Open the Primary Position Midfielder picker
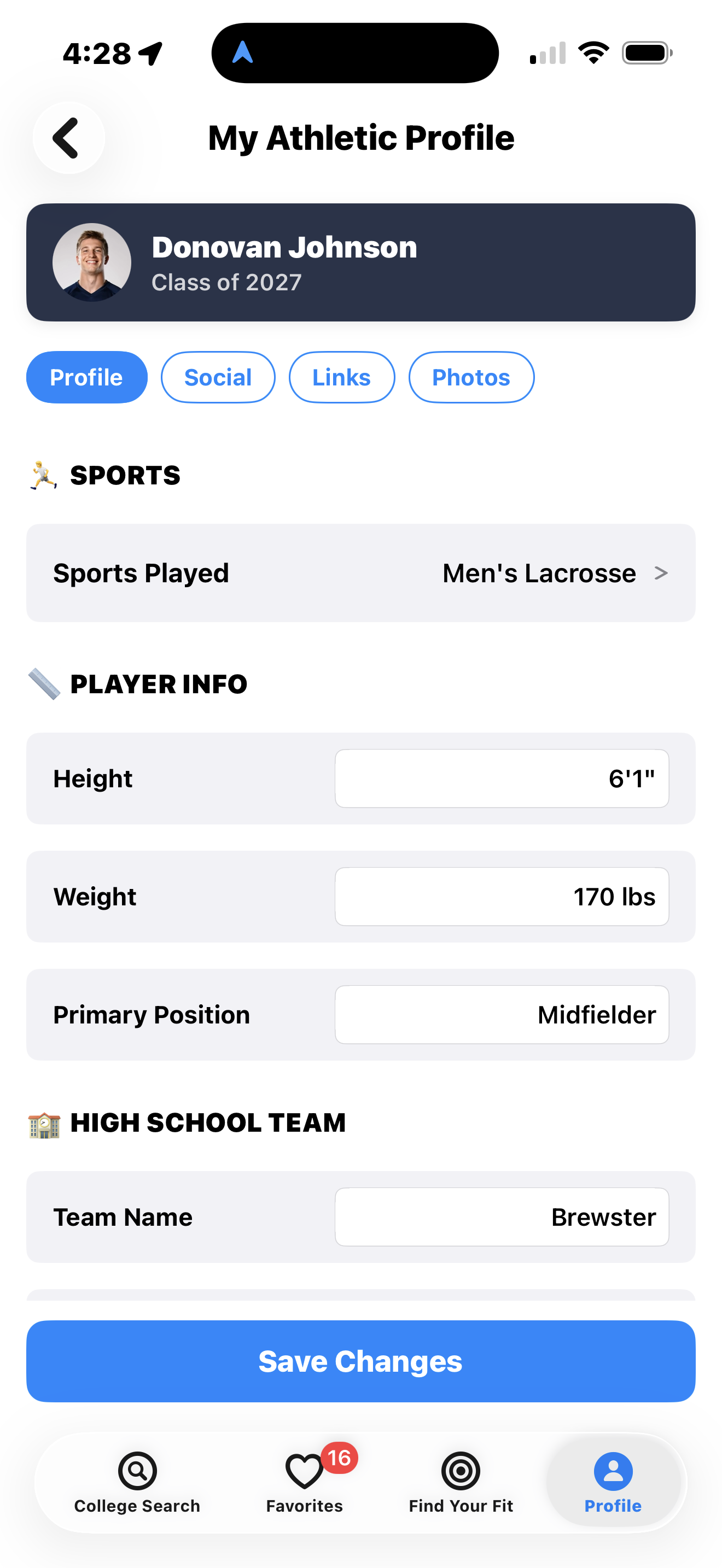This screenshot has height=1568, width=722. (x=502, y=1015)
